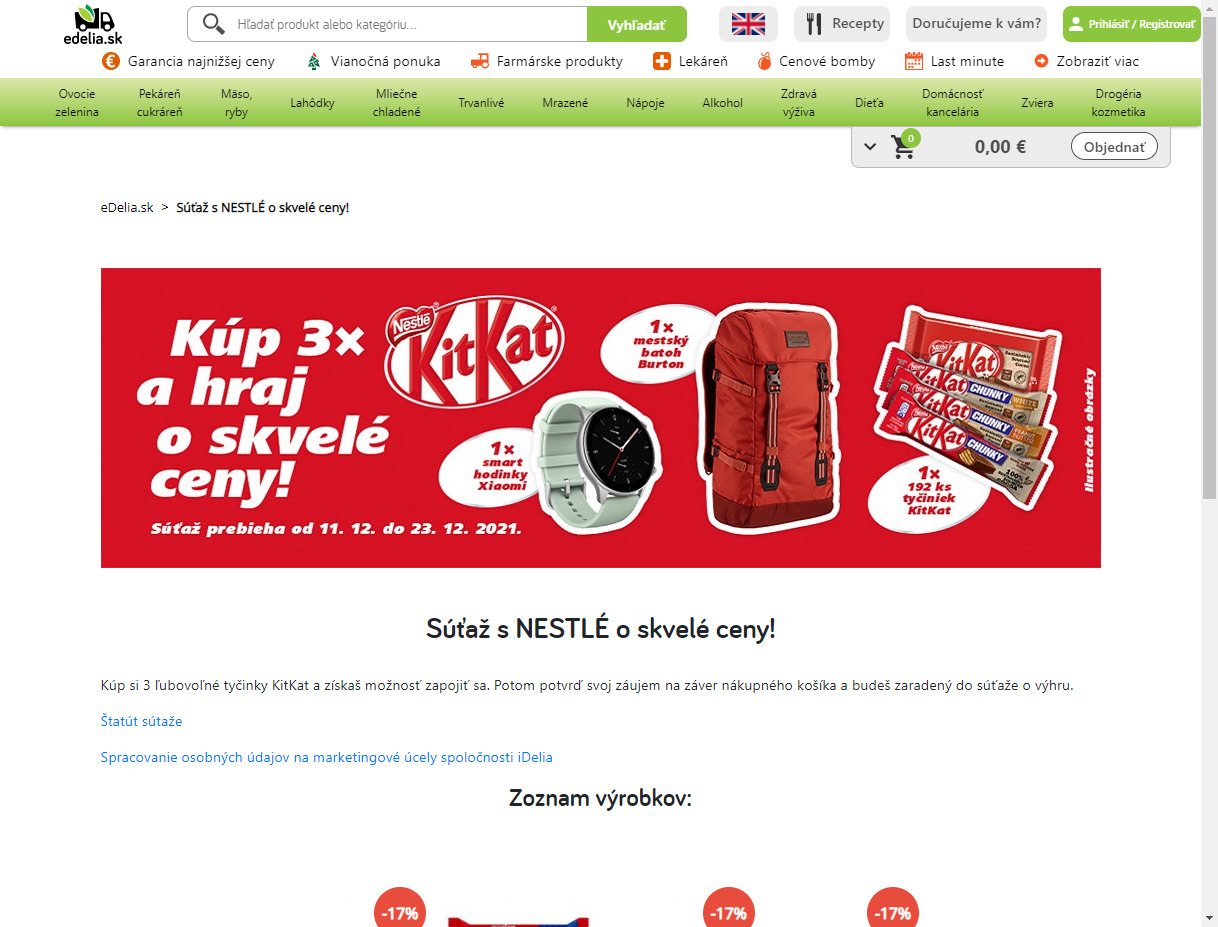Open the Alkohol category menu
Image resolution: width=1218 pixels, height=927 pixels.
(x=722, y=103)
